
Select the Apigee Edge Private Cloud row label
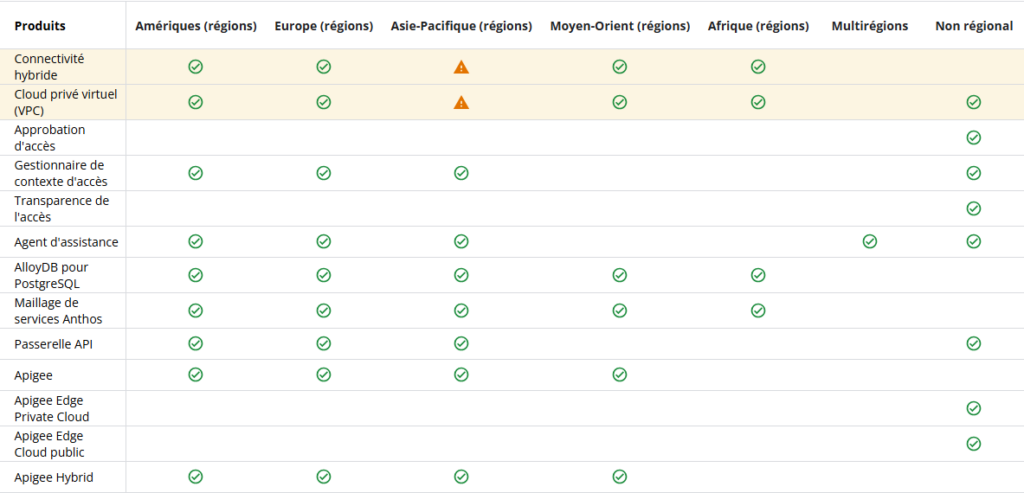pos(52,408)
